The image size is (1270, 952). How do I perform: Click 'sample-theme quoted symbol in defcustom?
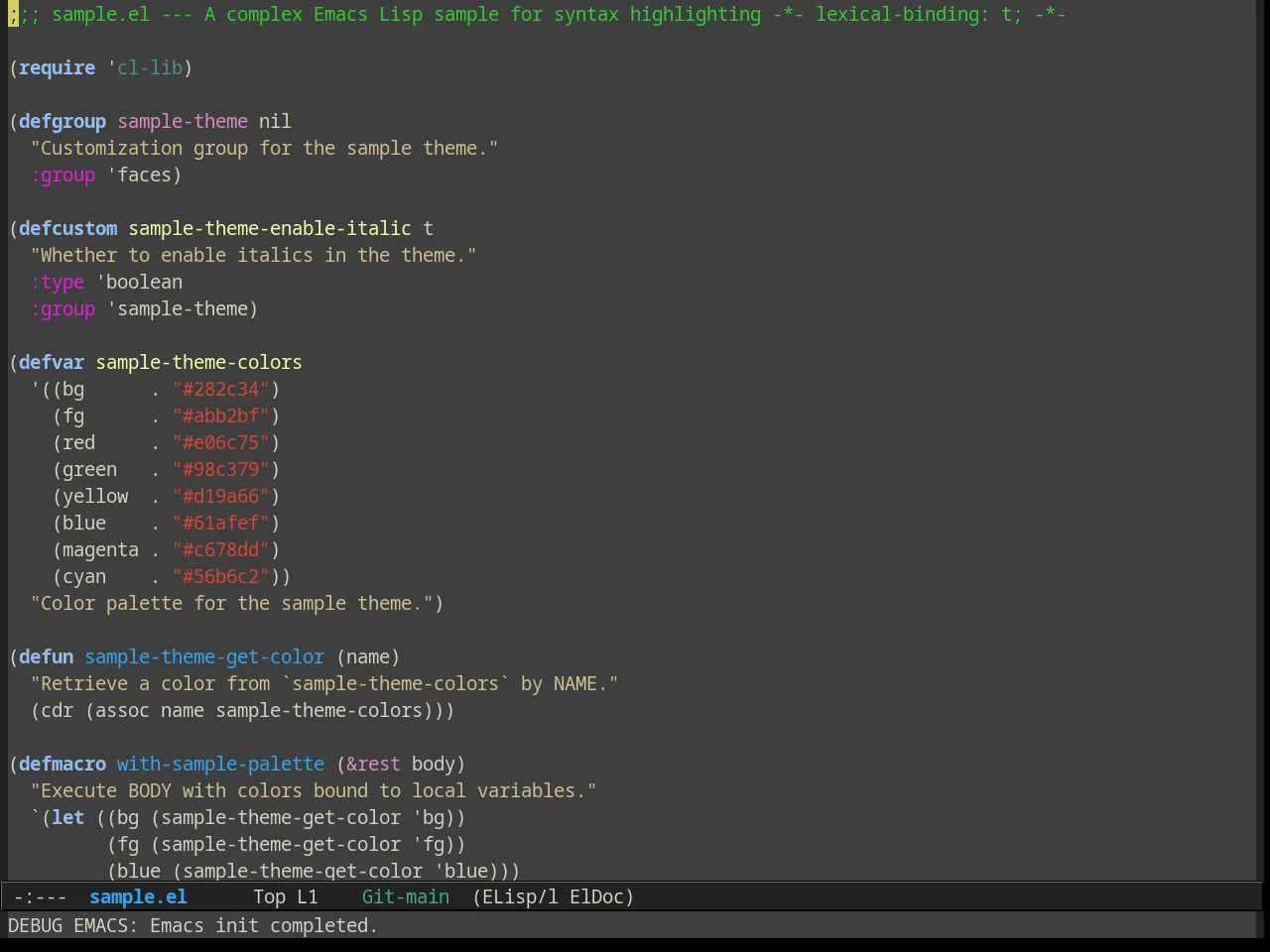click(178, 308)
